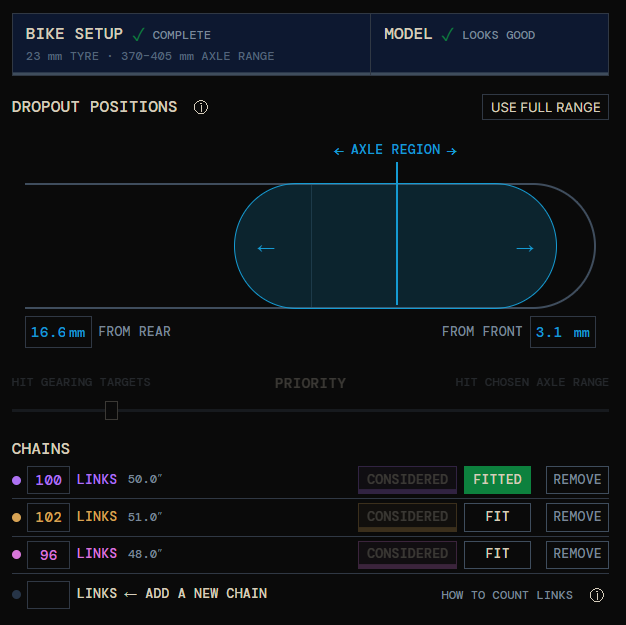Open the How to Count Links info icon

click(x=597, y=595)
